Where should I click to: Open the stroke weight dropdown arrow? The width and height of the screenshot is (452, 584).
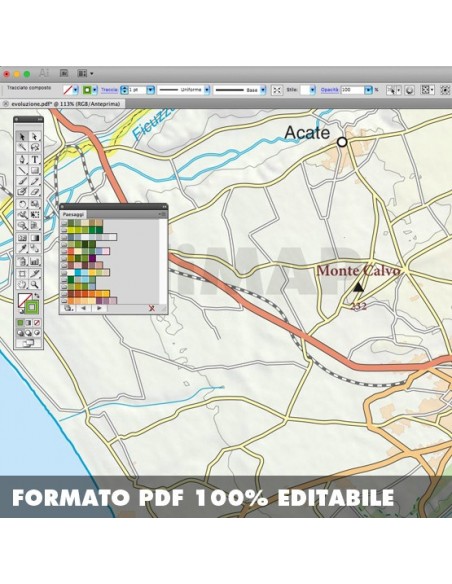point(150,90)
